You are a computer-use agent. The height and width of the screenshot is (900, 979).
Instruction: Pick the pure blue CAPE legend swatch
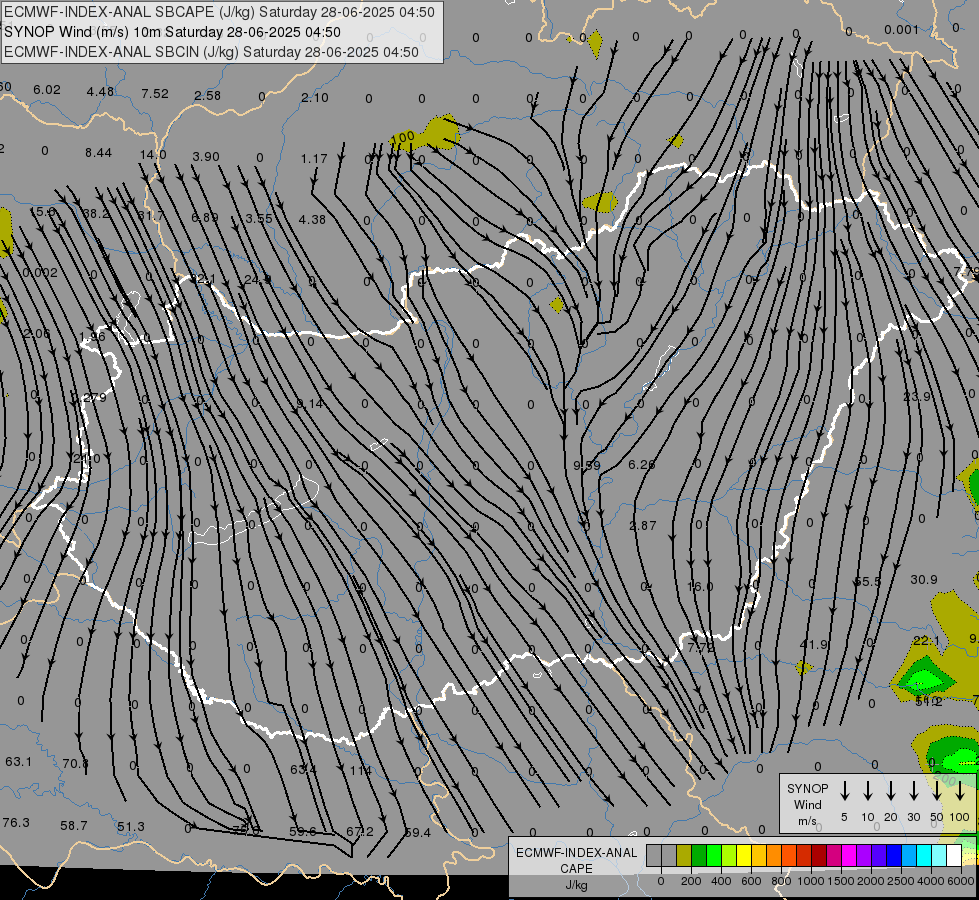pos(893,856)
